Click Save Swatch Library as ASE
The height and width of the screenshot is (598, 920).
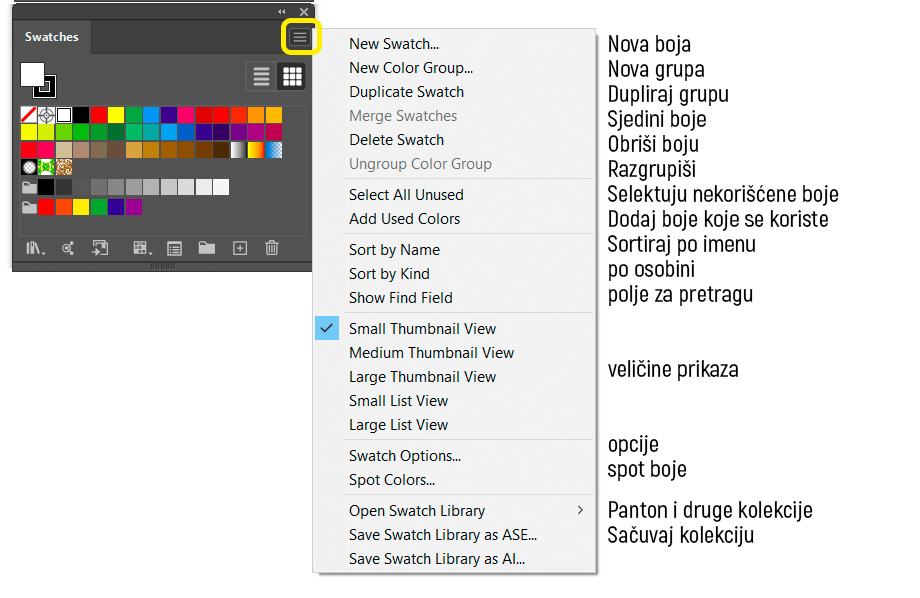click(x=443, y=535)
